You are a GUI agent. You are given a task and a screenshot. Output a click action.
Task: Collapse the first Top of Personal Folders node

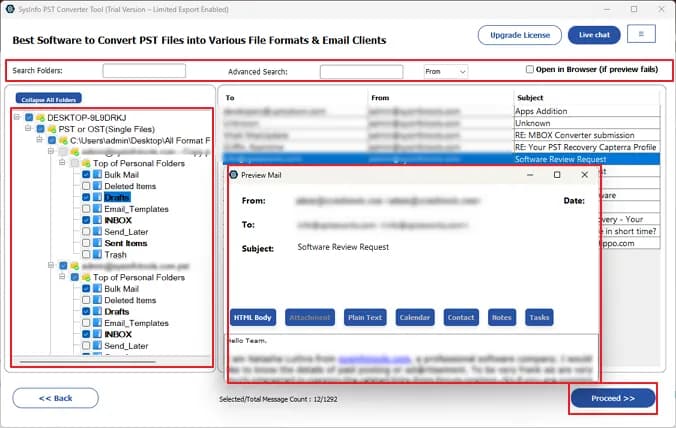click(62, 162)
